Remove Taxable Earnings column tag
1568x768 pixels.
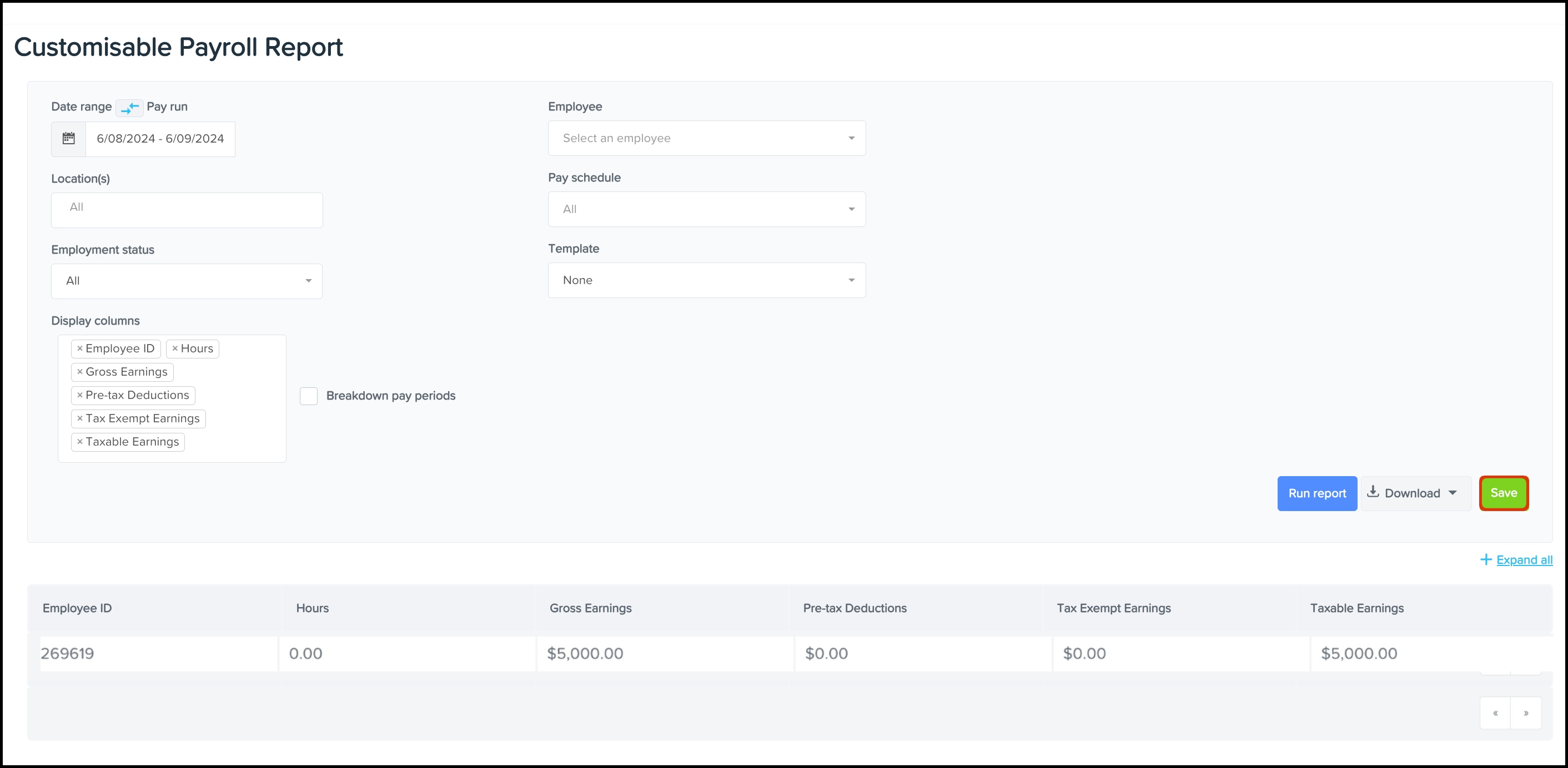click(80, 442)
